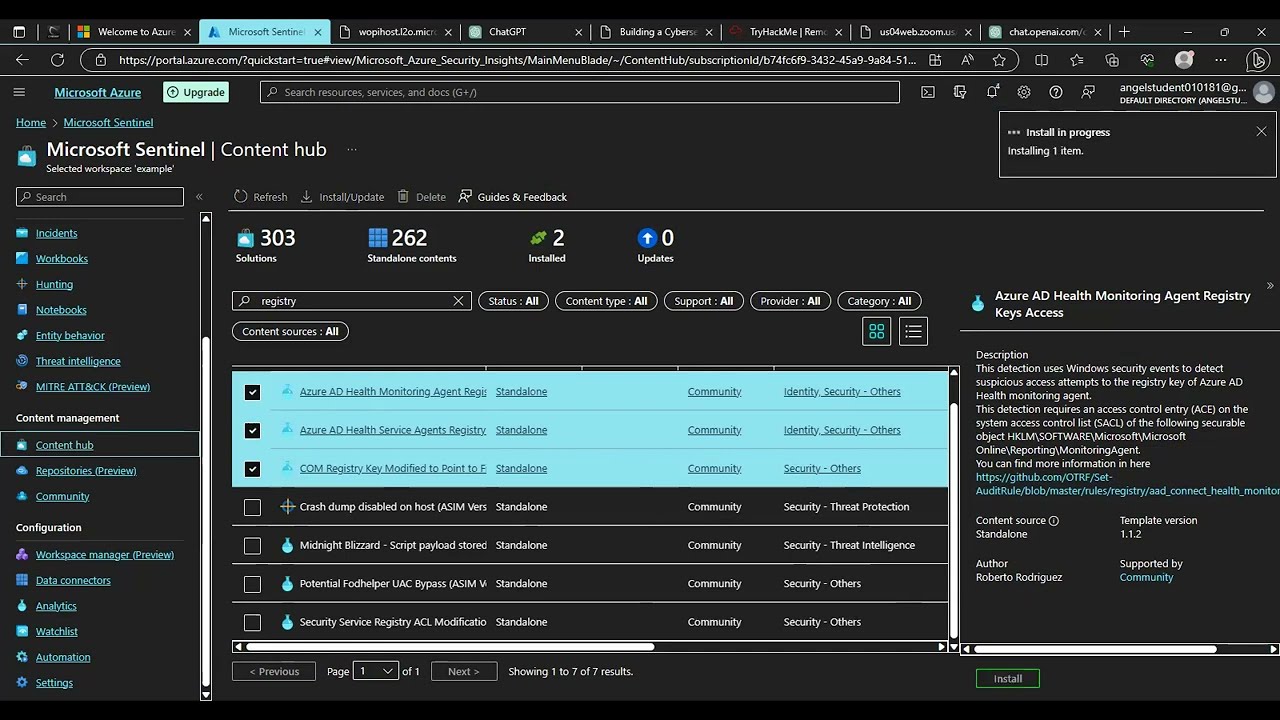Image resolution: width=1280 pixels, height=720 pixels.
Task: Open the notifications bell icon
Action: 992,92
